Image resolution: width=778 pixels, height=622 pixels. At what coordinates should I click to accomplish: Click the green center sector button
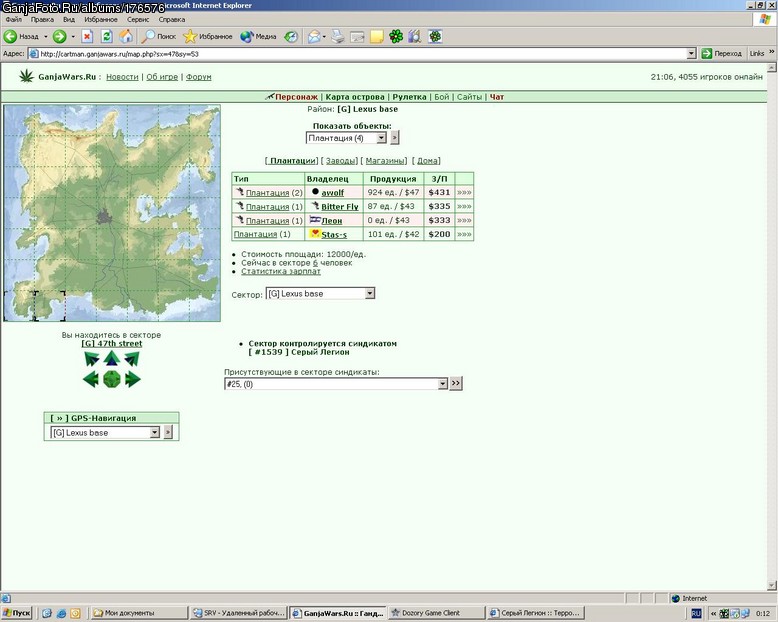click(112, 379)
